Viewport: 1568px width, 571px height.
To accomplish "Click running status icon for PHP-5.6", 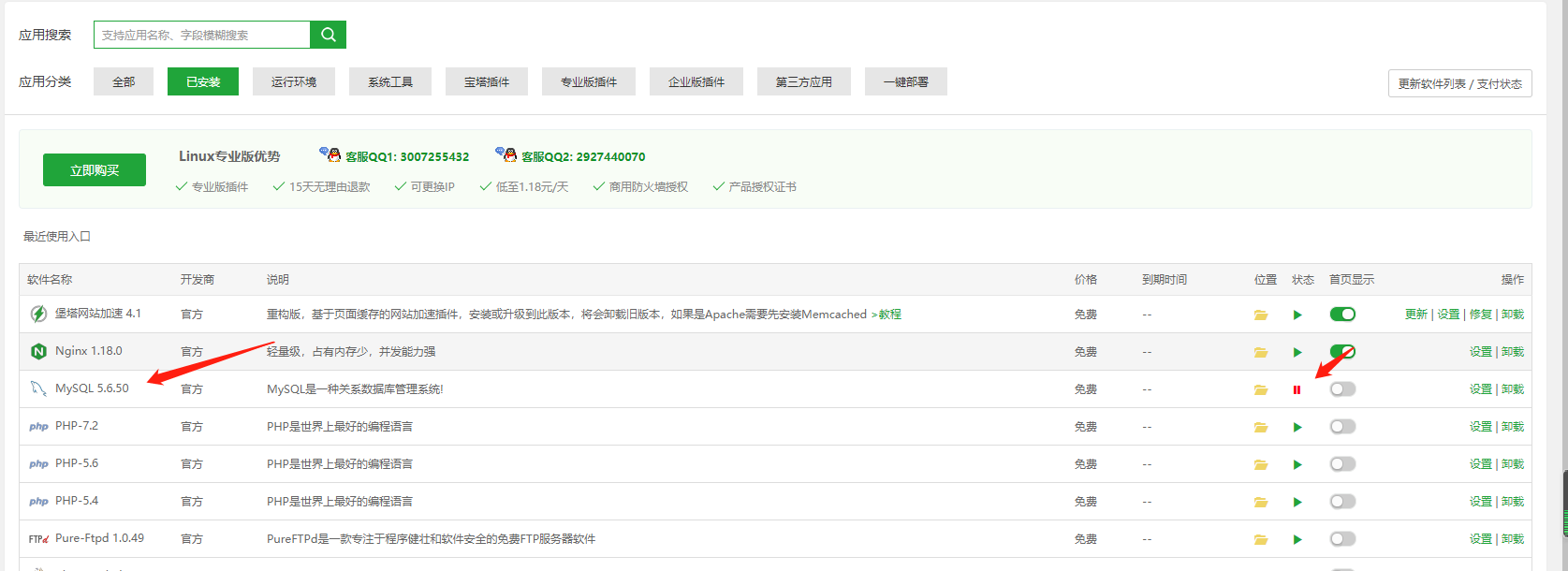I will point(1297,464).
